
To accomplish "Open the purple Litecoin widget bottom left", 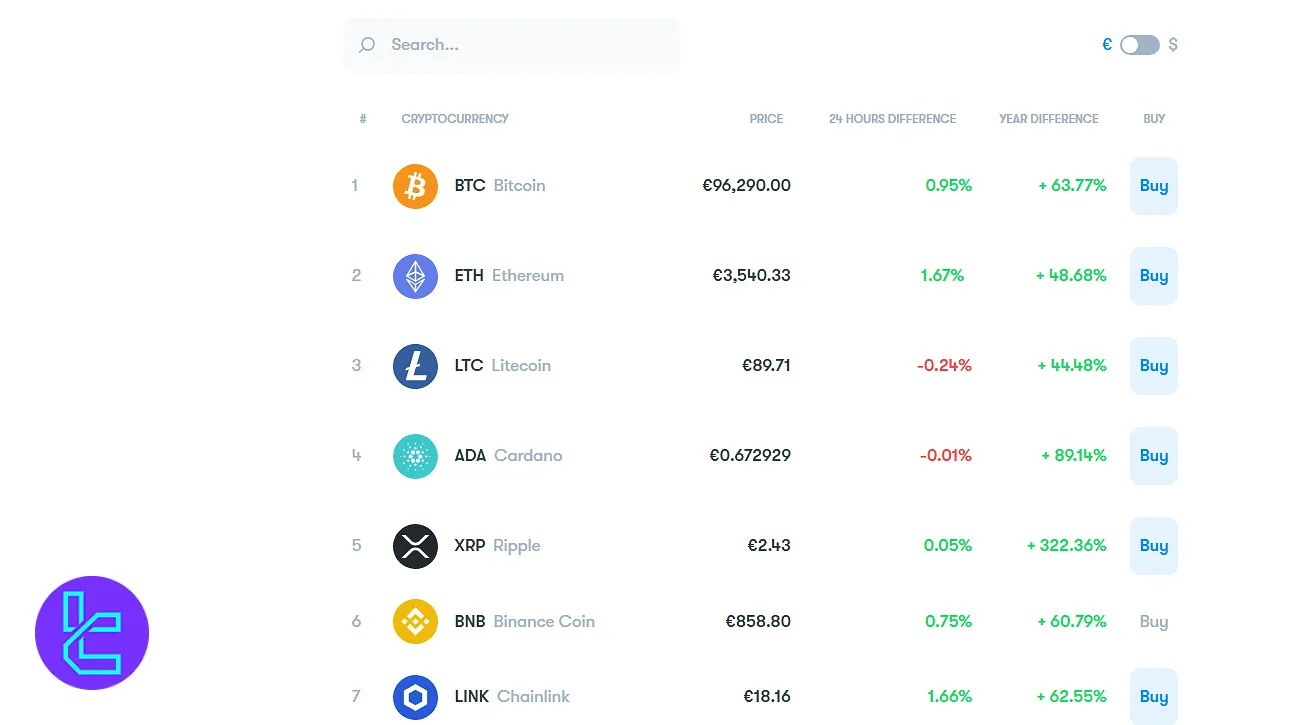I will (x=92, y=632).
